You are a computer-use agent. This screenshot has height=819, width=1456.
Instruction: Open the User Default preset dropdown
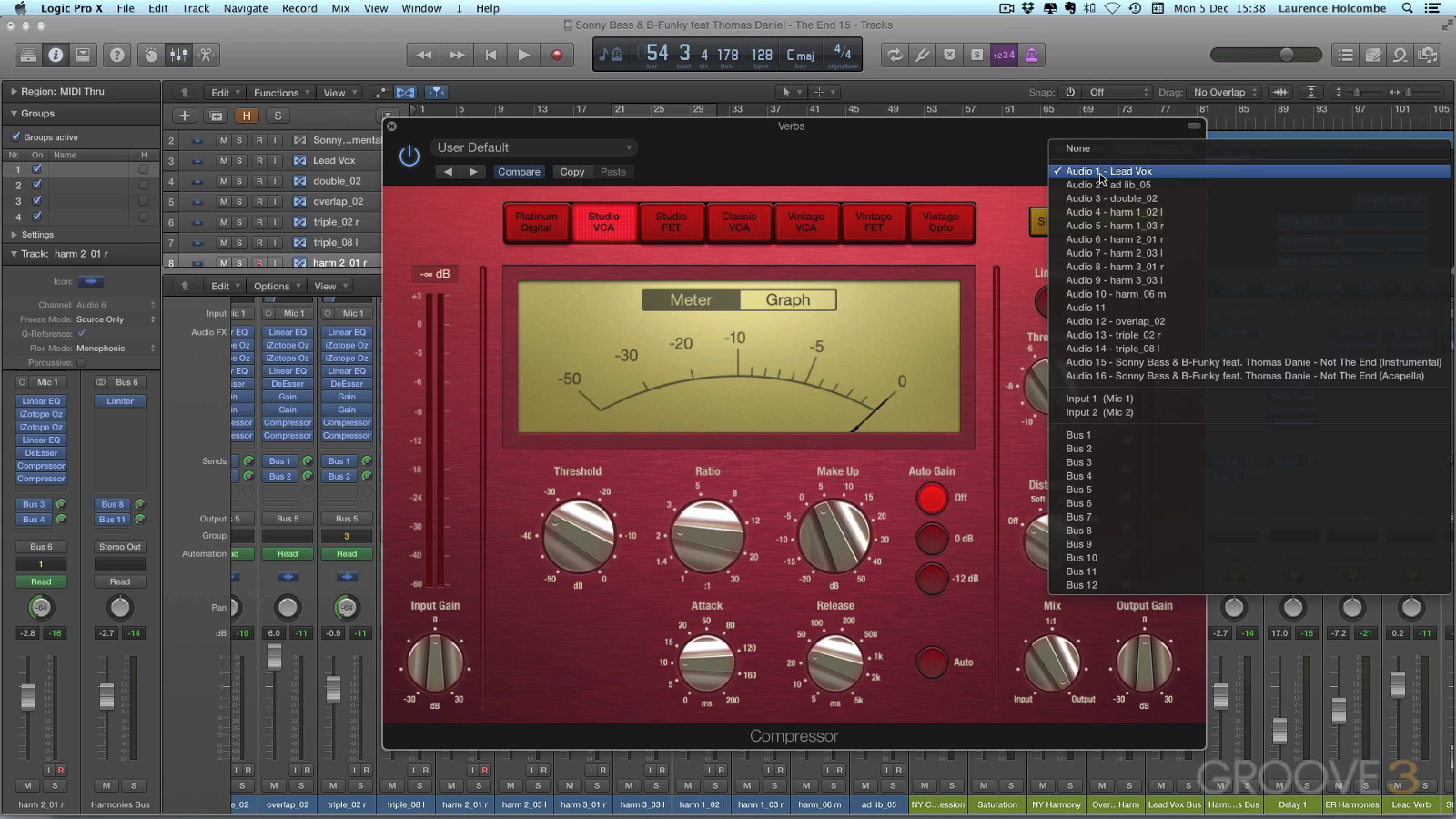534,147
